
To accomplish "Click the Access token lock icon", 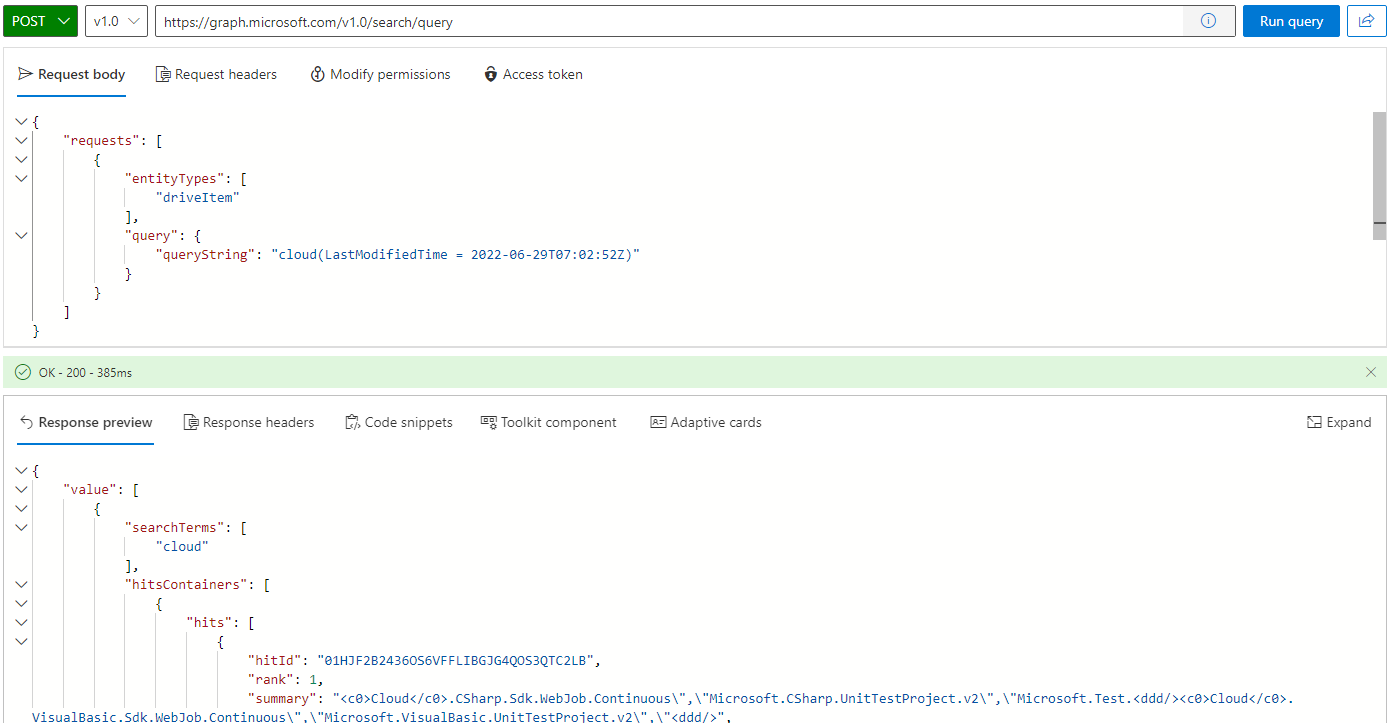I will click(x=490, y=74).
